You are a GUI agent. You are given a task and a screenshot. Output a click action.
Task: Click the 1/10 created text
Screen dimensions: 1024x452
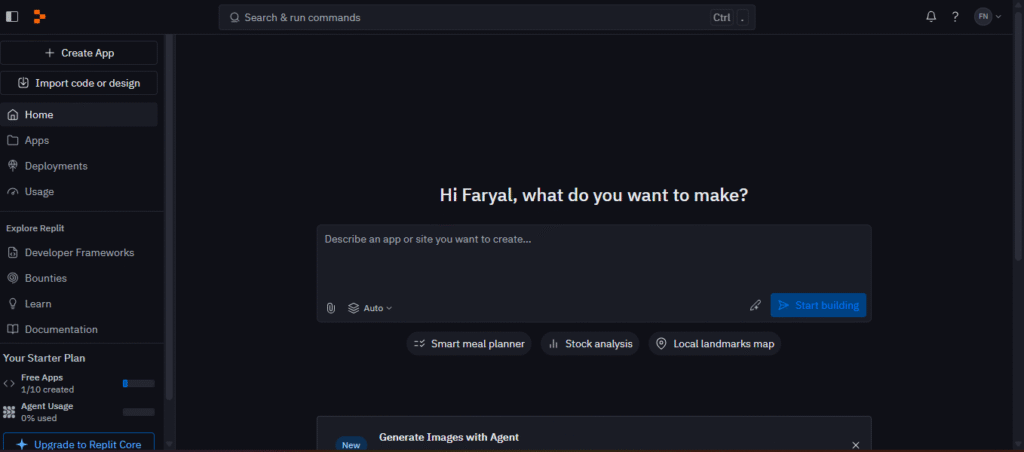pyautogui.click(x=47, y=389)
